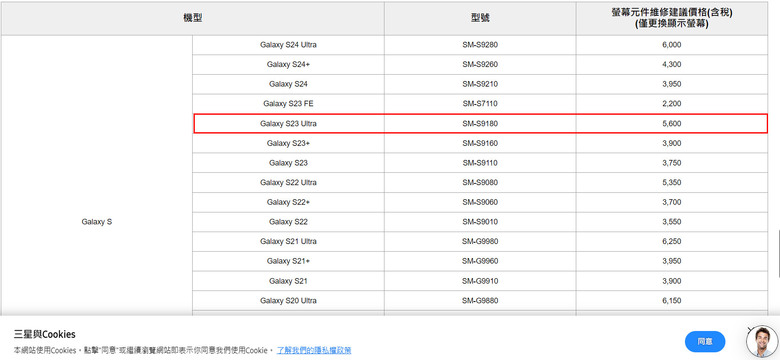This screenshot has height=360, width=780.
Task: Click the 6,250 price for S21 Ultra
Action: [672, 241]
